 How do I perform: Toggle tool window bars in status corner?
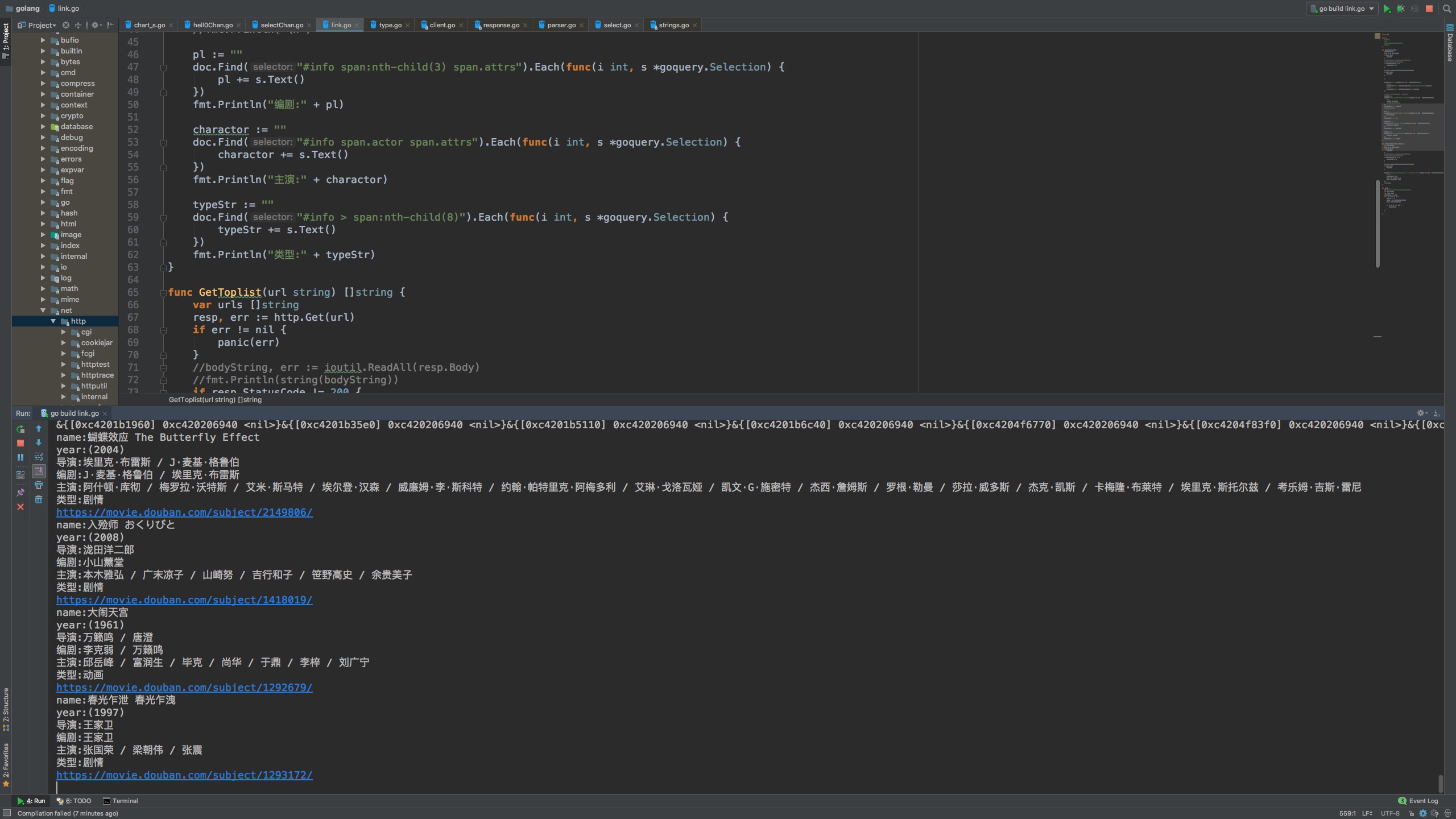click(6, 813)
